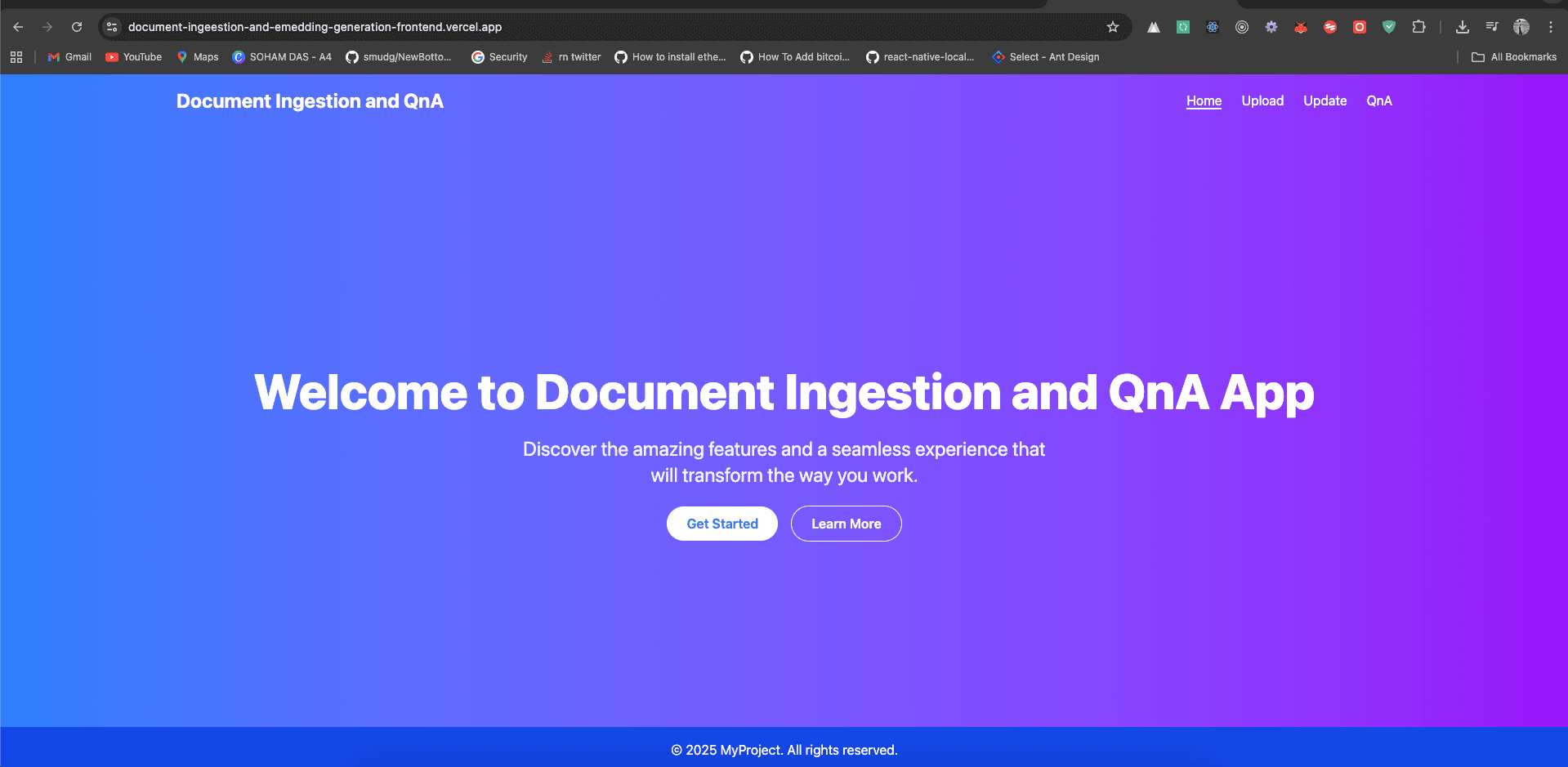1568x767 pixels.
Task: Open the apps grid in bookmarks bar
Action: coord(16,57)
